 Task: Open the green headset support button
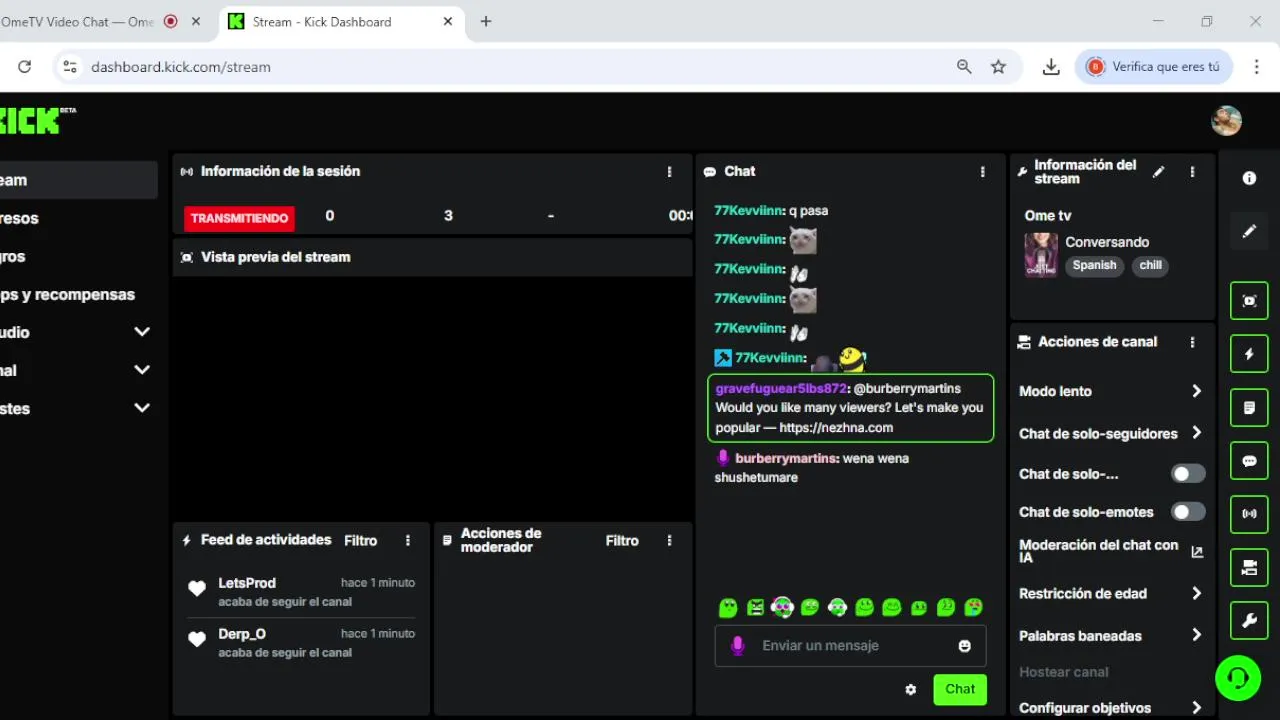1238,678
